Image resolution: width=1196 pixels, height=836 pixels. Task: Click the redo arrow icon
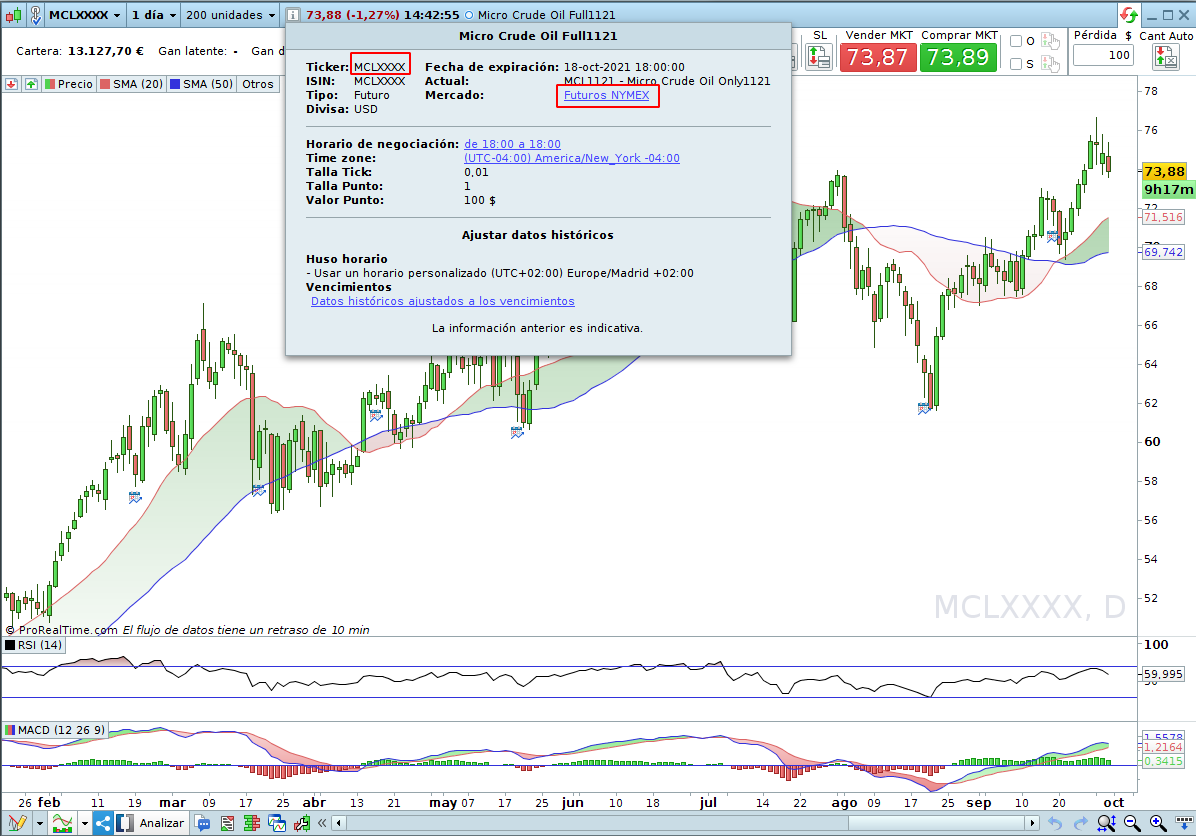pos(1081,823)
